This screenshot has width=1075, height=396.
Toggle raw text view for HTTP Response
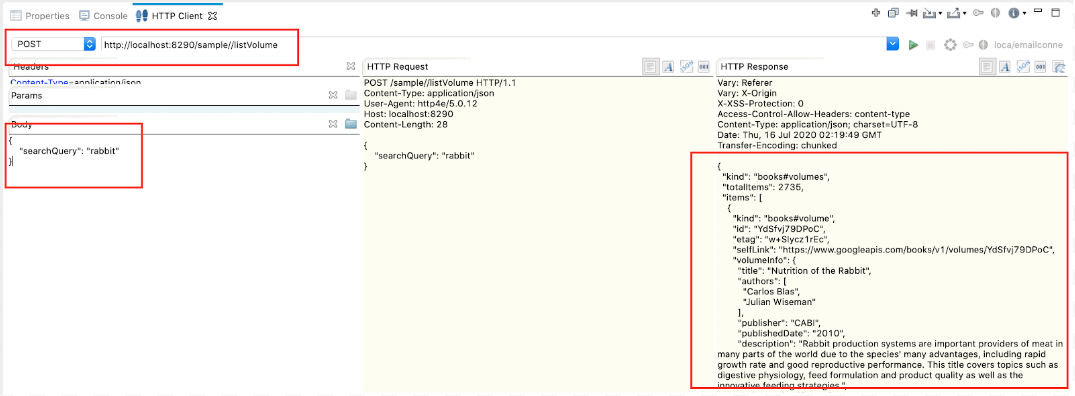(x=987, y=67)
